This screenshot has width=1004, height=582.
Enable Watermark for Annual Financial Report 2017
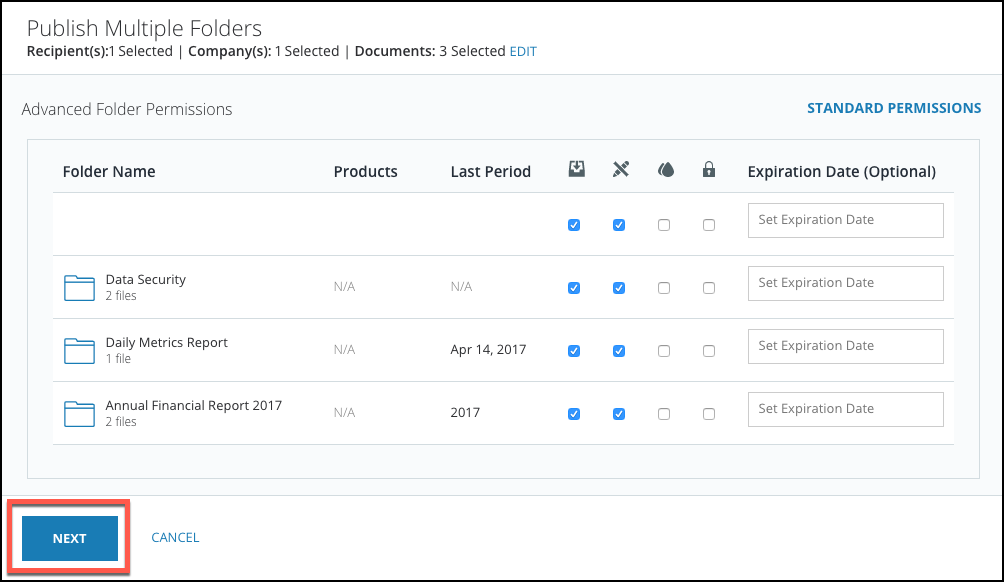click(x=664, y=413)
